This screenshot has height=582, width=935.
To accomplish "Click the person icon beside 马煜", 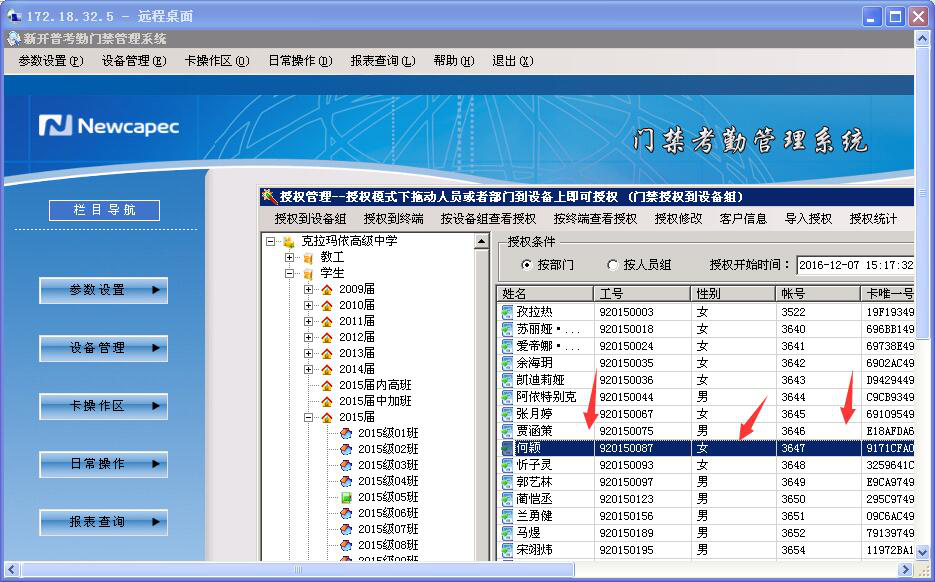I will (507, 533).
